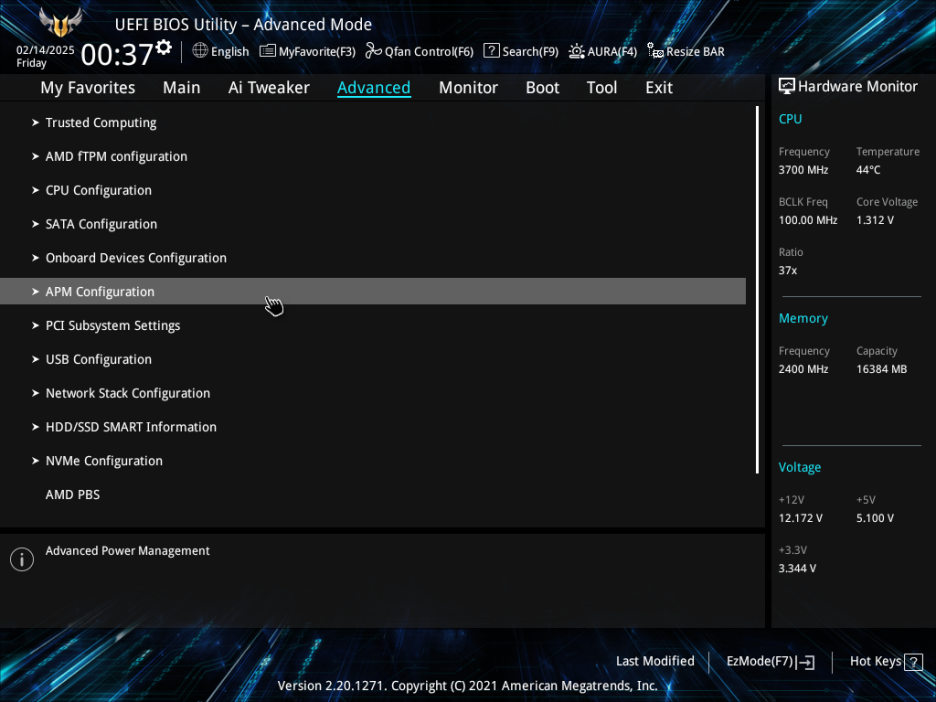
Task: Click the globe language icon
Action: 200,51
